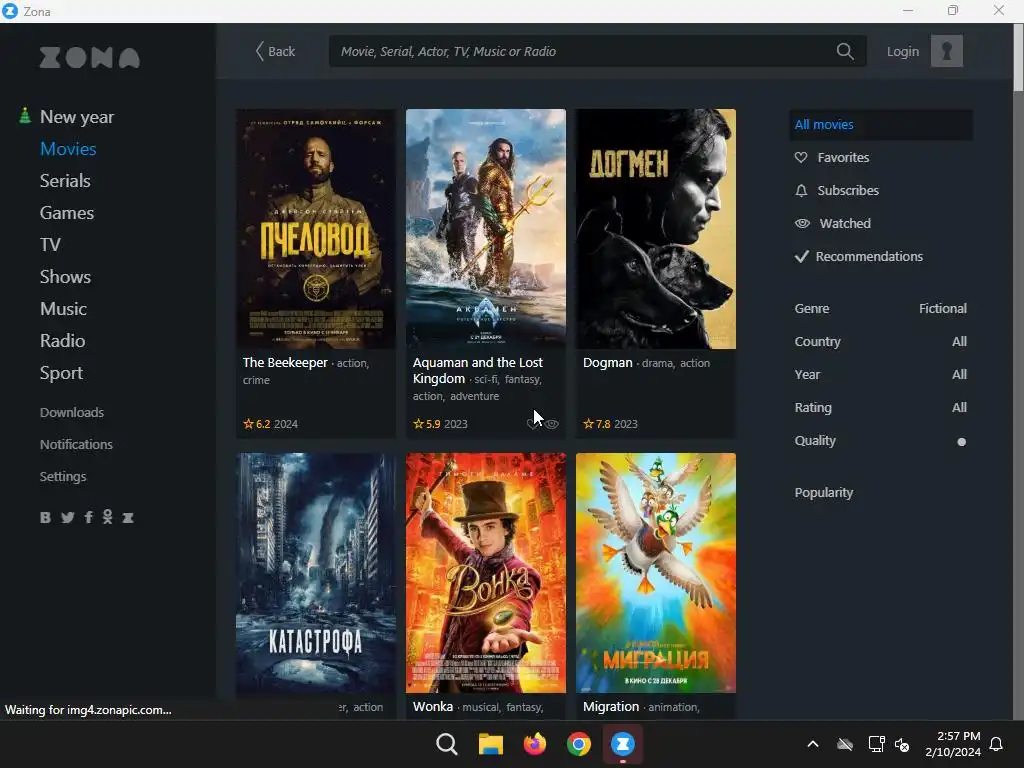
Task: Click the muted volume tray icon
Action: 902,744
